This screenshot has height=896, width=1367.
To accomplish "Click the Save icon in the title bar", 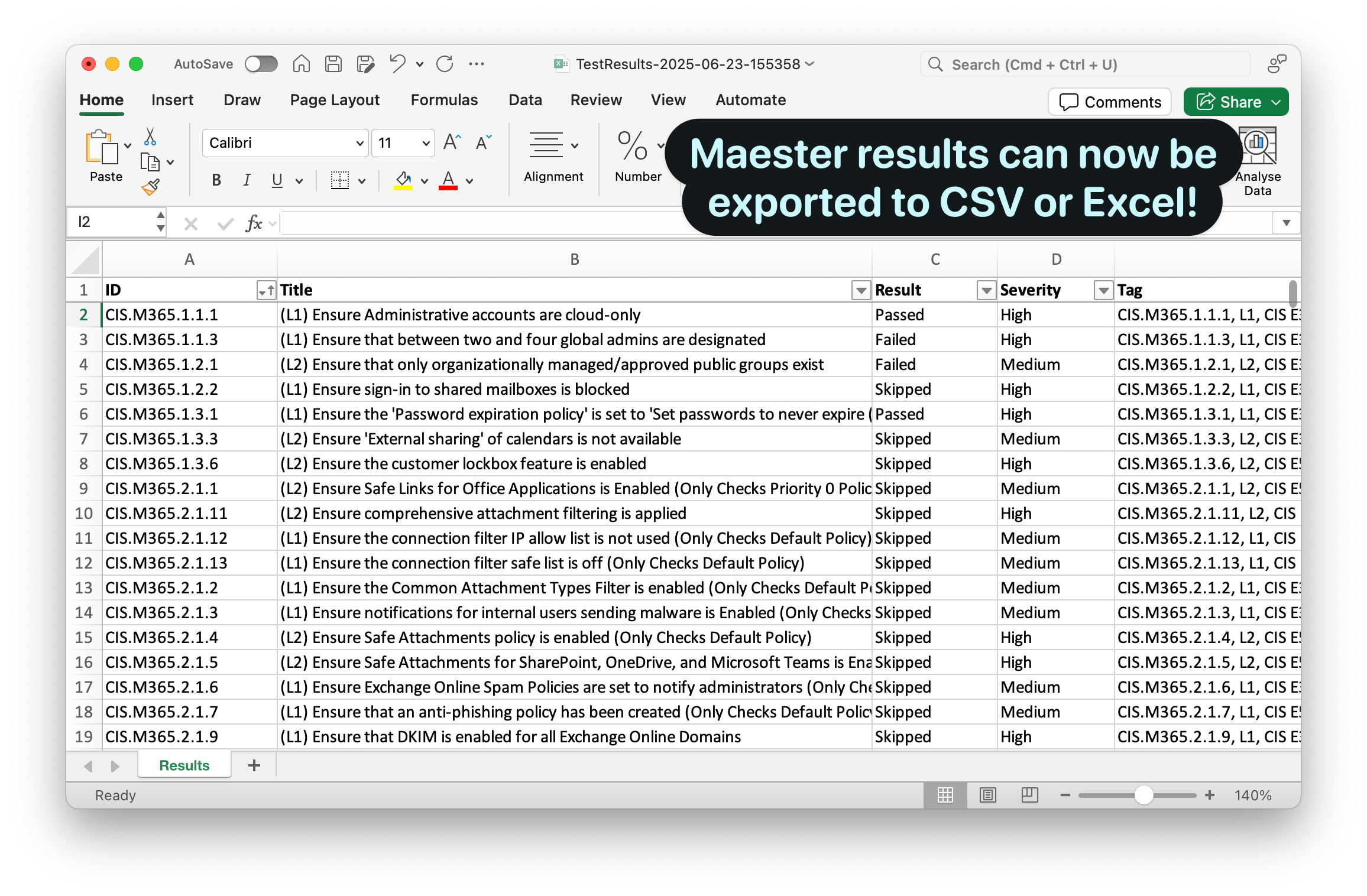I will [x=333, y=63].
